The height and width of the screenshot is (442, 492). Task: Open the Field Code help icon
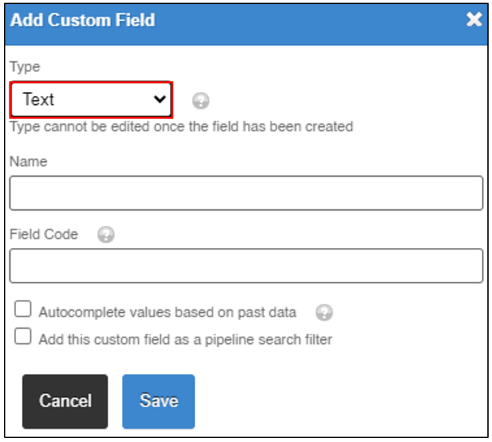pyautogui.click(x=106, y=235)
